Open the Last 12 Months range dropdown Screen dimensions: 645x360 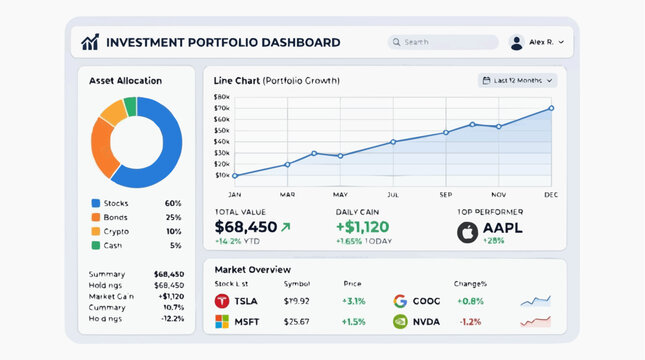(x=517, y=80)
